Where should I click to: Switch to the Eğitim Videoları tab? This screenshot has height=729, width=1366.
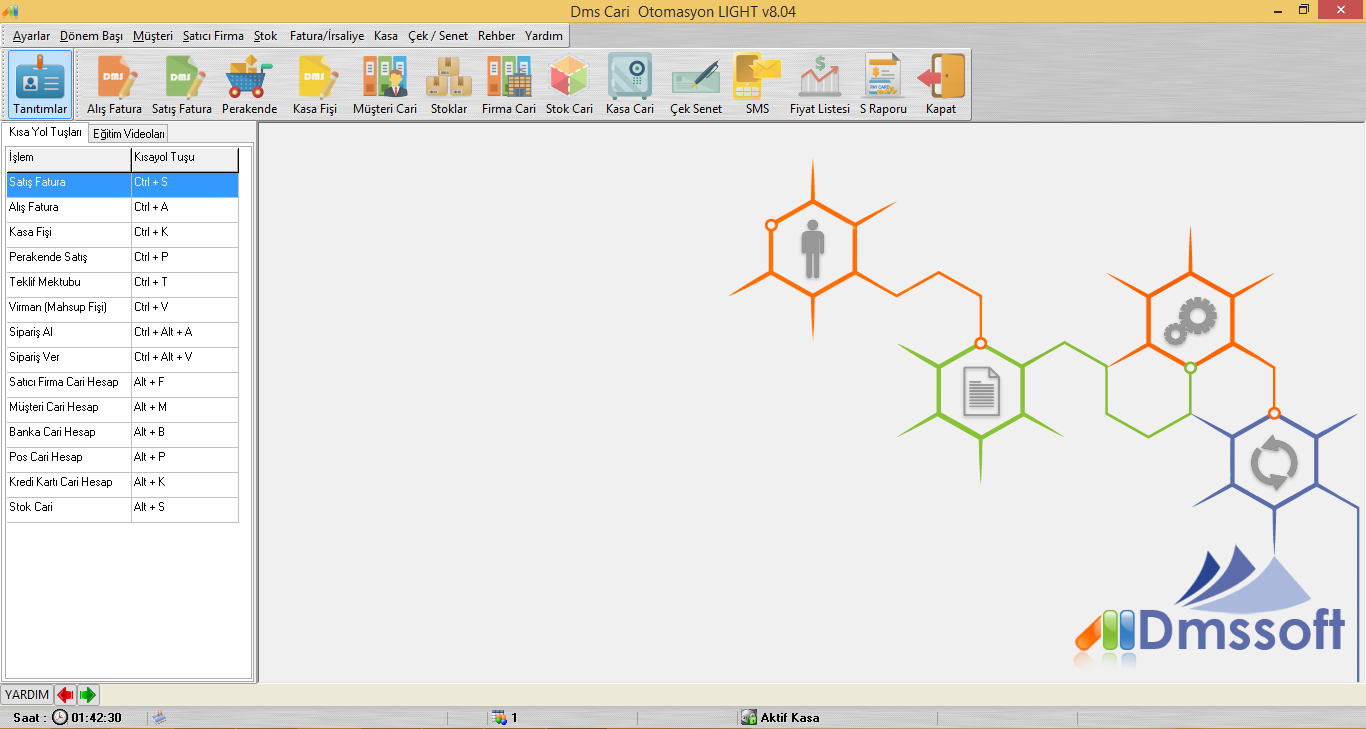pos(129,134)
